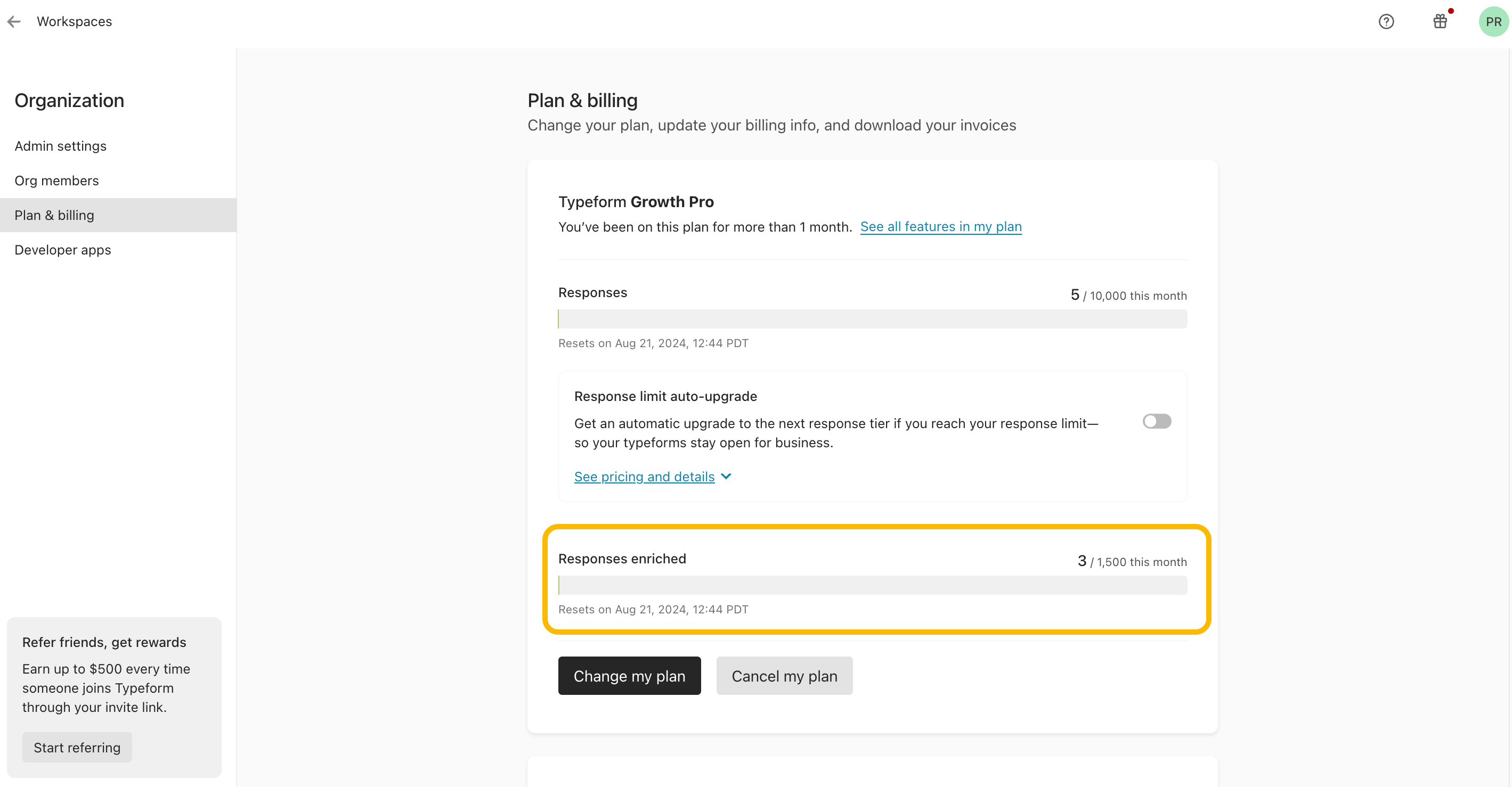Click the Responses enriched progress bar
Screen dimensions: 1512x787
[x=872, y=585]
